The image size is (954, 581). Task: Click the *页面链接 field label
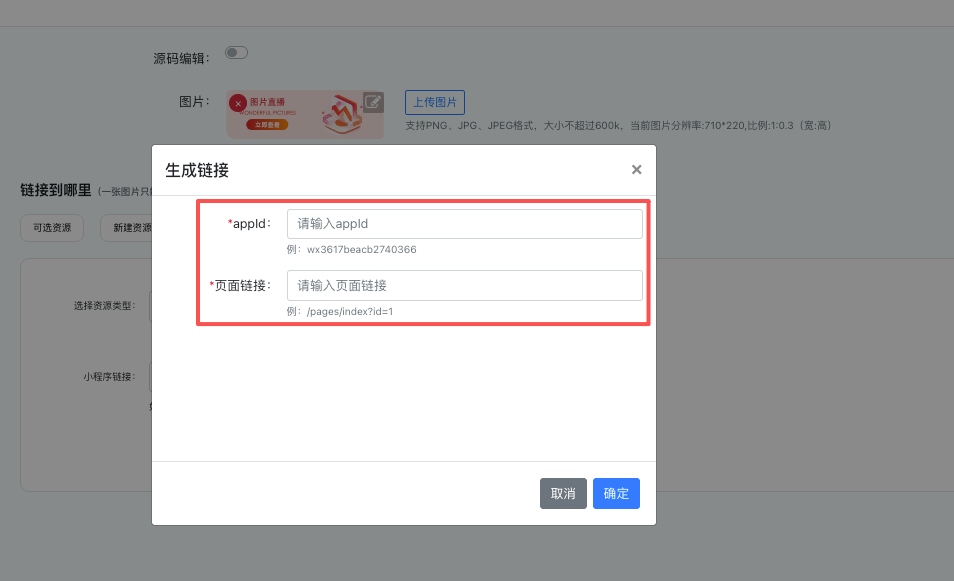pos(240,286)
